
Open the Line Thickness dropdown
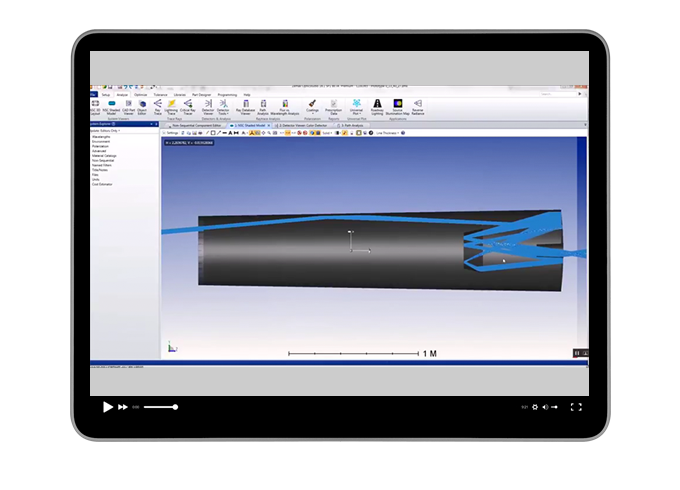tap(387, 132)
